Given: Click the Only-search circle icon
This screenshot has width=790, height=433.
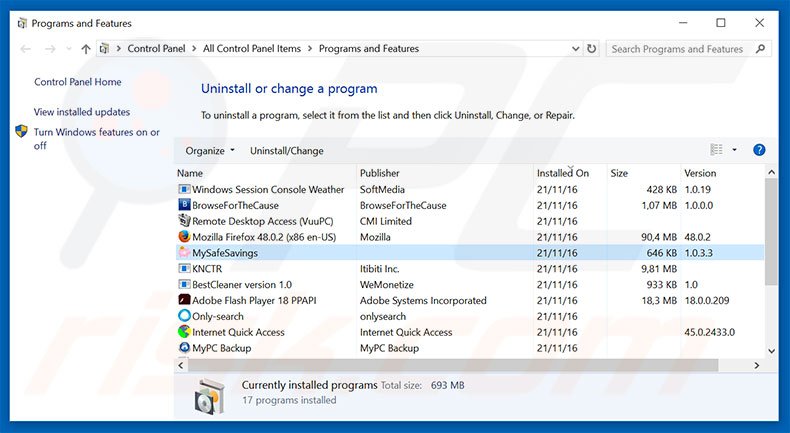Looking at the screenshot, I should point(184,316).
